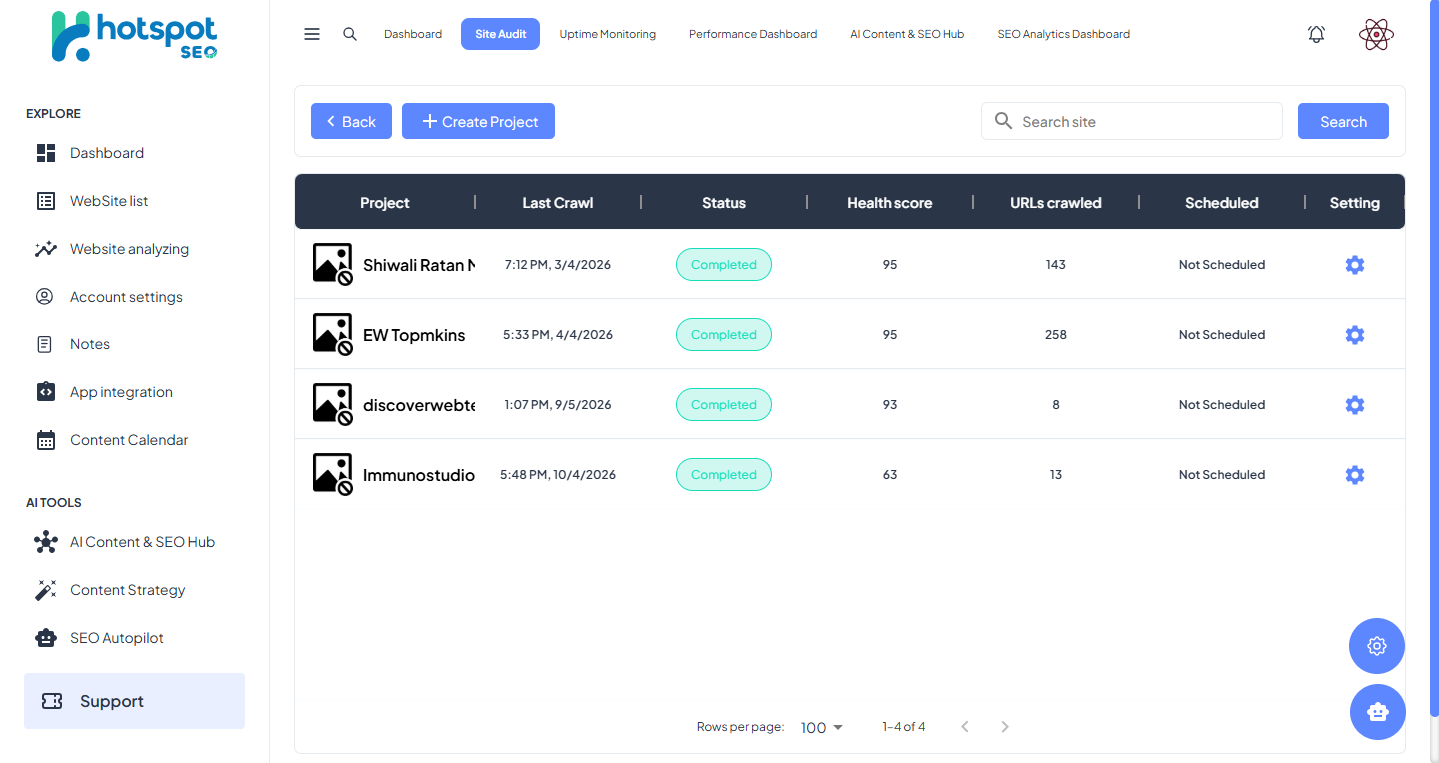Click the Account settings person icon
The height and width of the screenshot is (763, 1439).
tap(44, 297)
